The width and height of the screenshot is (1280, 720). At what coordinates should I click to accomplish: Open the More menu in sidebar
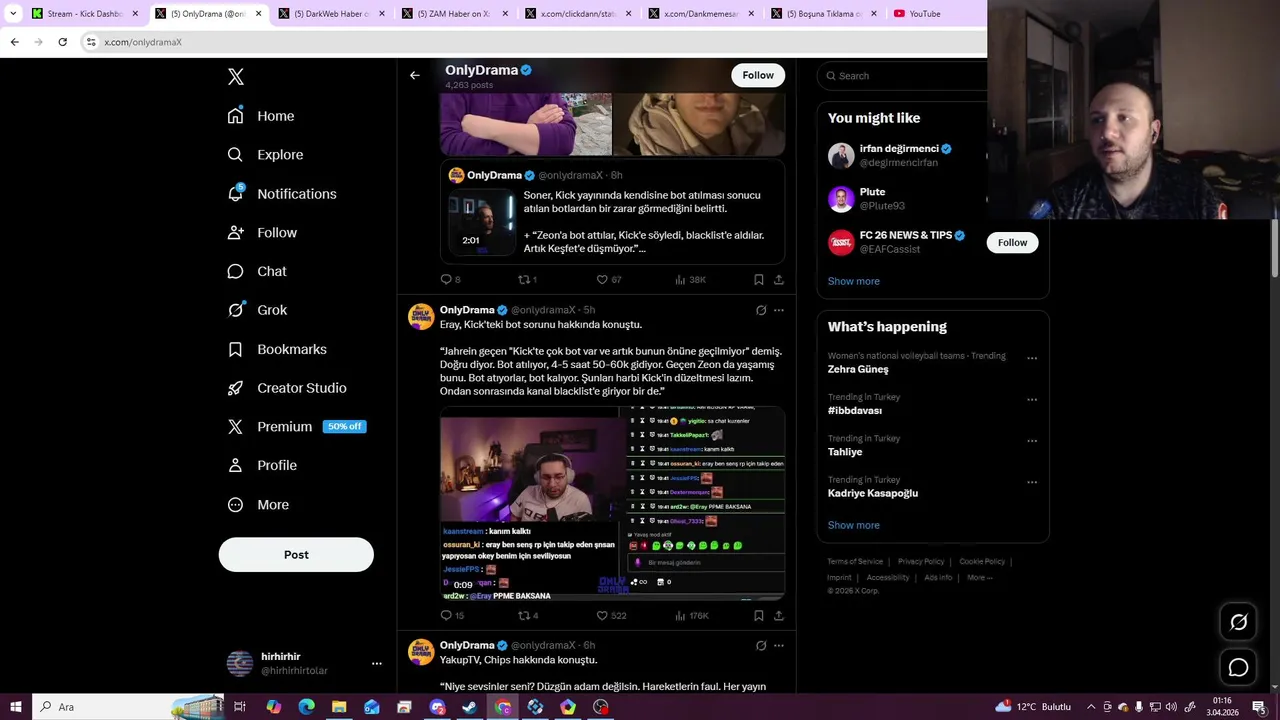(x=258, y=505)
